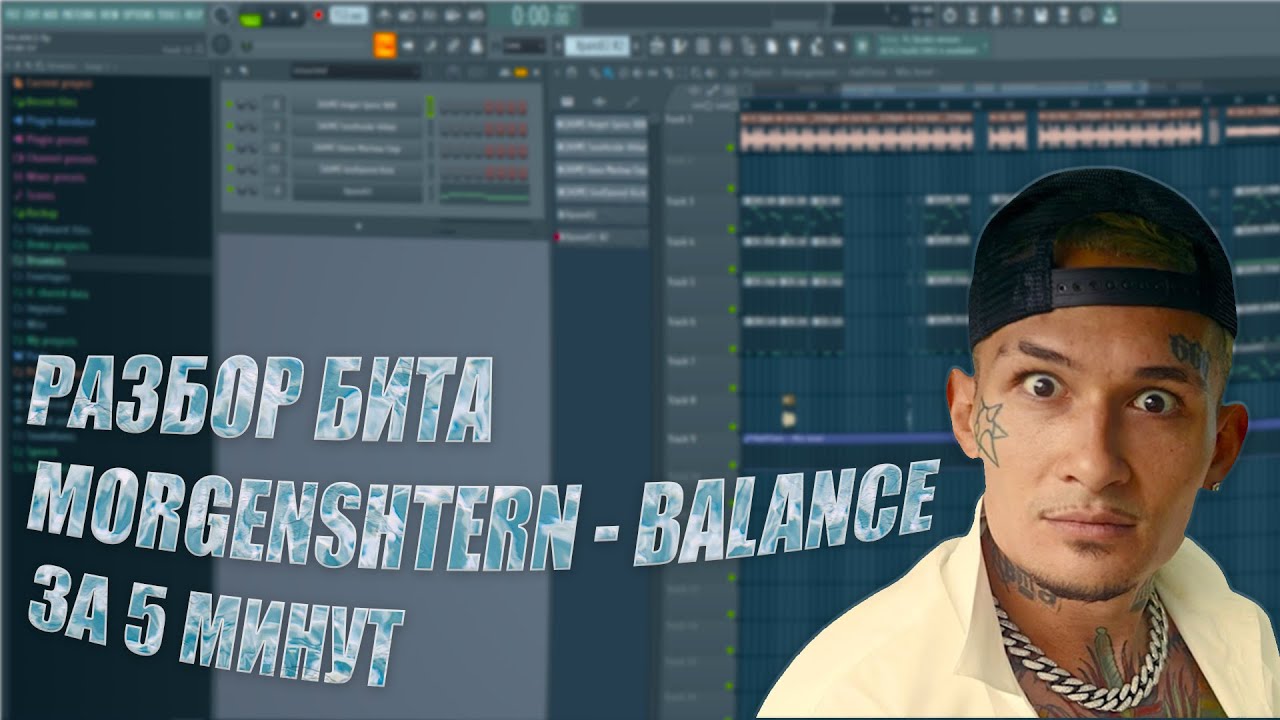This screenshot has width=1280, height=720.
Task: Expand Channel presets in the browser
Action: [54, 158]
